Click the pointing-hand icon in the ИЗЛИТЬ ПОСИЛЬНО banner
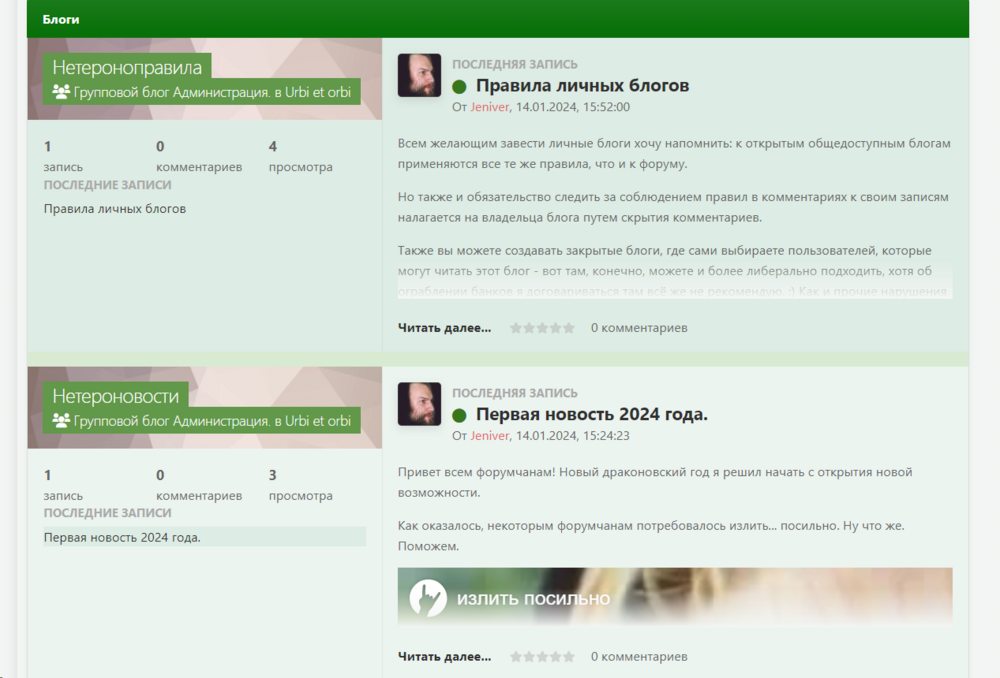1000x678 pixels. (x=428, y=598)
